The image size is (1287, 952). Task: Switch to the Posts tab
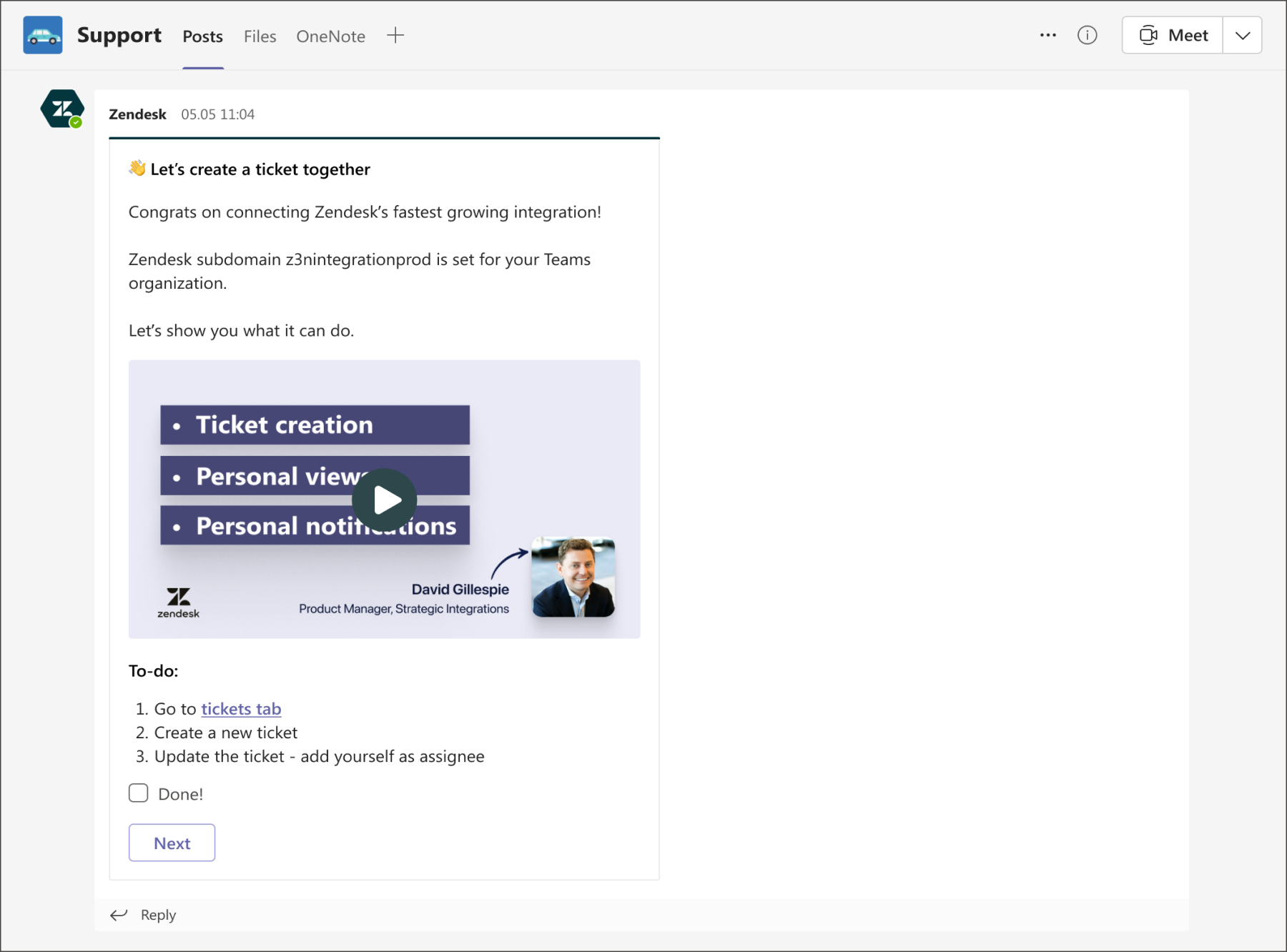point(202,36)
